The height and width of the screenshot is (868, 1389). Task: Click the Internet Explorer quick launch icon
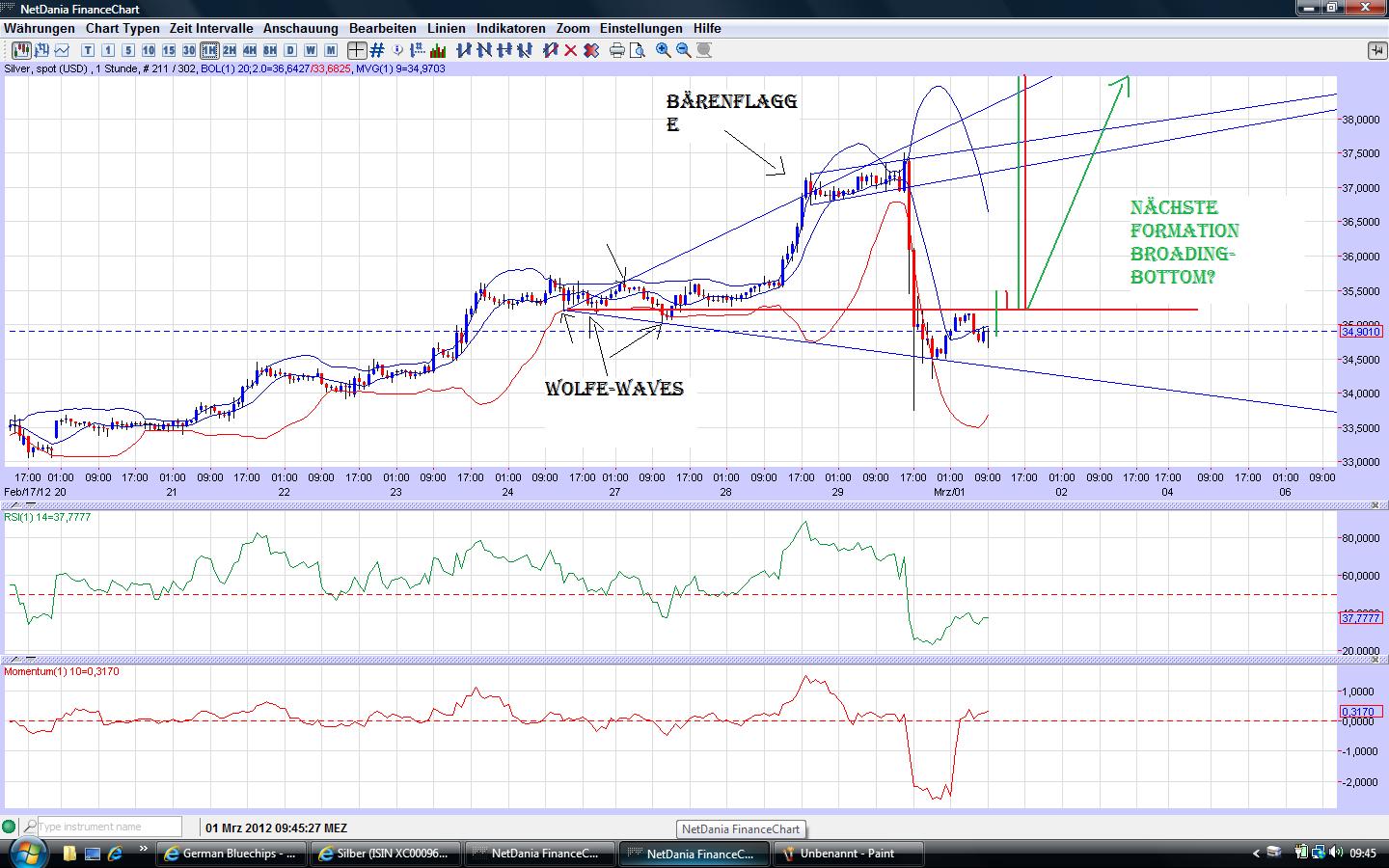click(115, 854)
